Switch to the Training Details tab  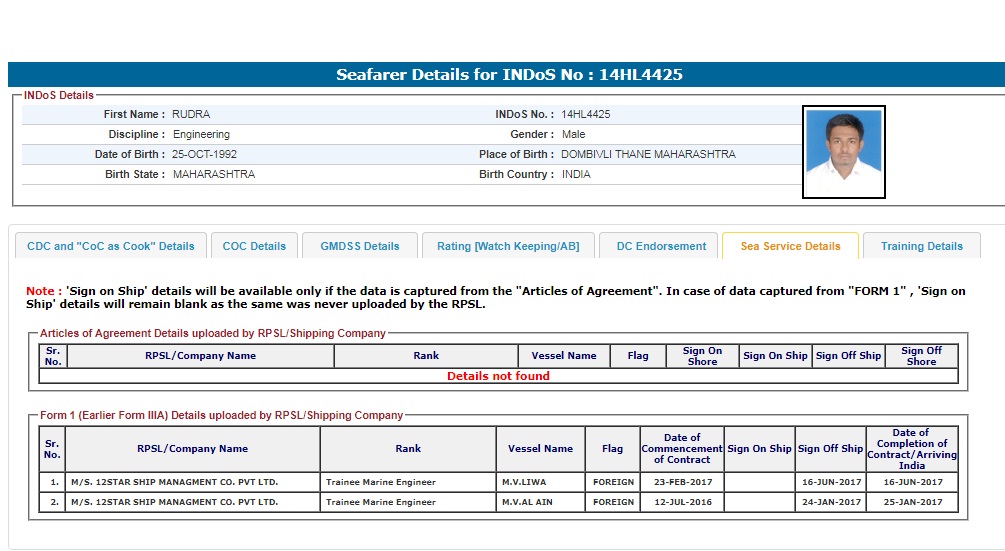pos(922,246)
